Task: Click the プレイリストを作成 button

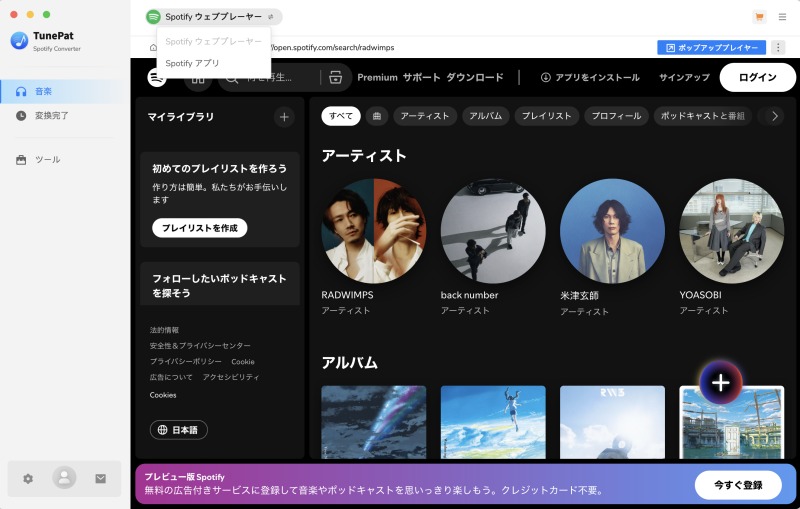Action: coord(199,228)
